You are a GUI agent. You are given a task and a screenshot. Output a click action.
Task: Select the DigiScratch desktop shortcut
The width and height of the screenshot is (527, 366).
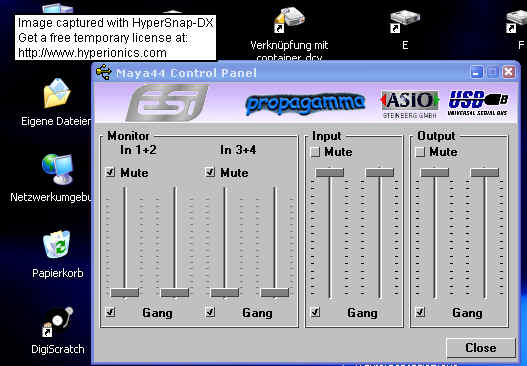[57, 330]
